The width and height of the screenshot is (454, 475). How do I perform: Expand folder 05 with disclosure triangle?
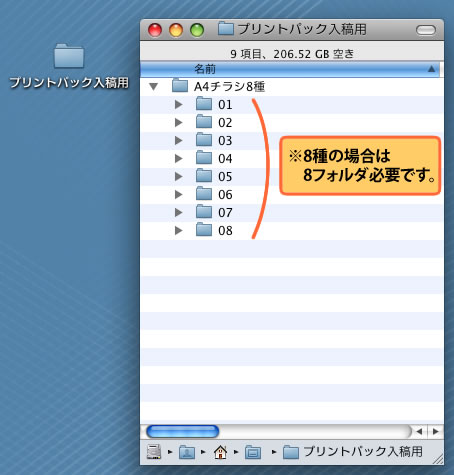179,176
